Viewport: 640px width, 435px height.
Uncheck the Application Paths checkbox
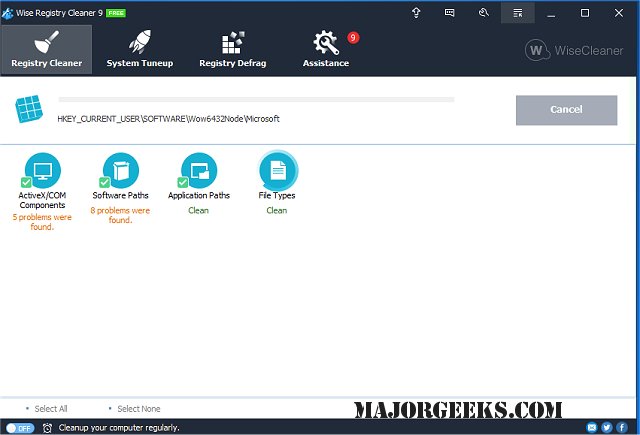(x=183, y=183)
